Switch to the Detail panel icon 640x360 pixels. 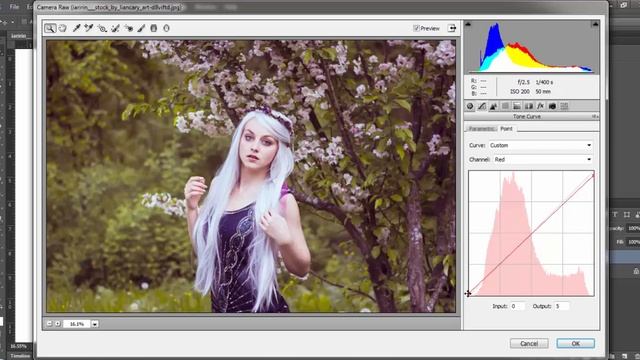[493, 106]
